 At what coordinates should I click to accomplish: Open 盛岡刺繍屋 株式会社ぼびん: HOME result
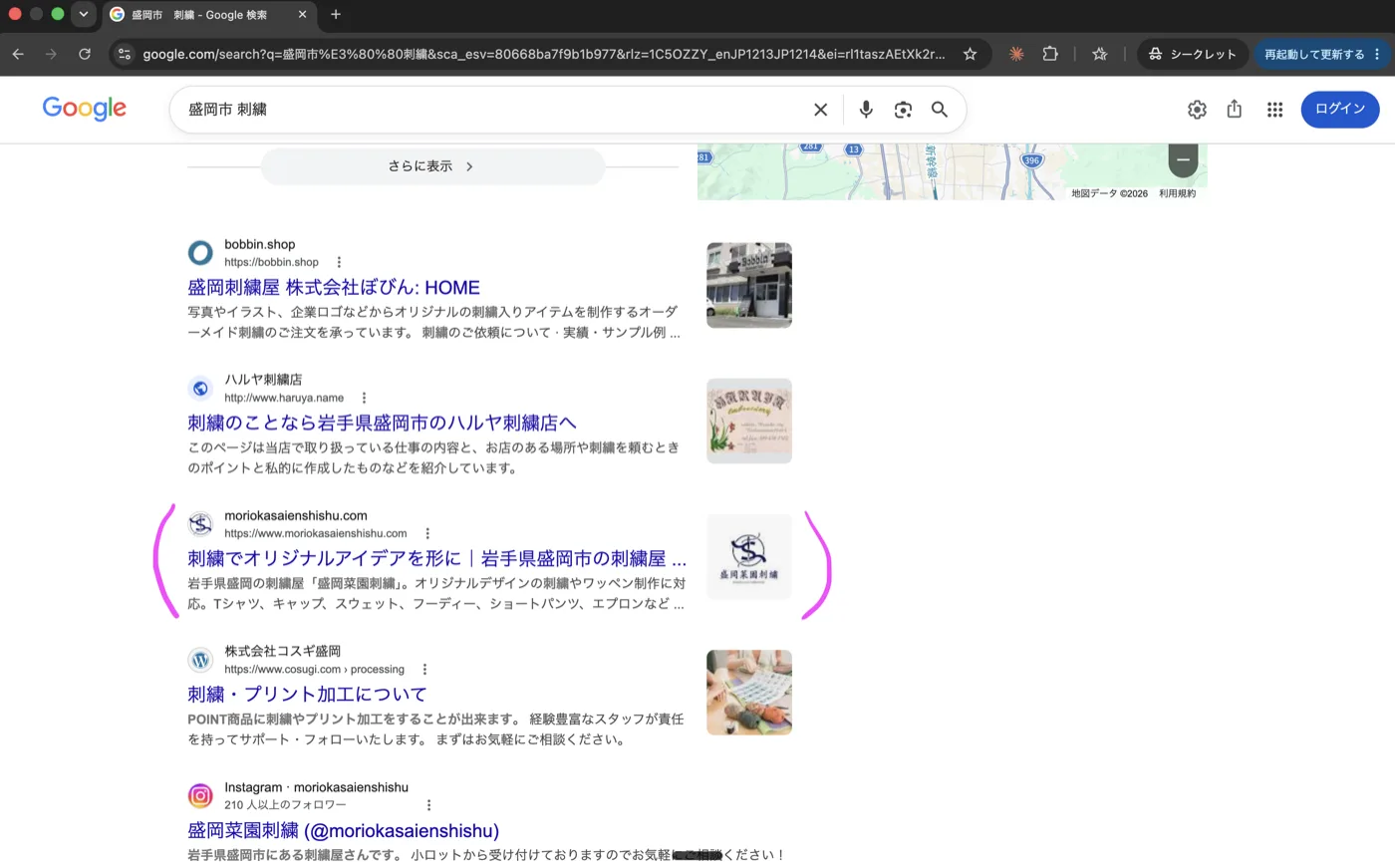click(x=334, y=287)
